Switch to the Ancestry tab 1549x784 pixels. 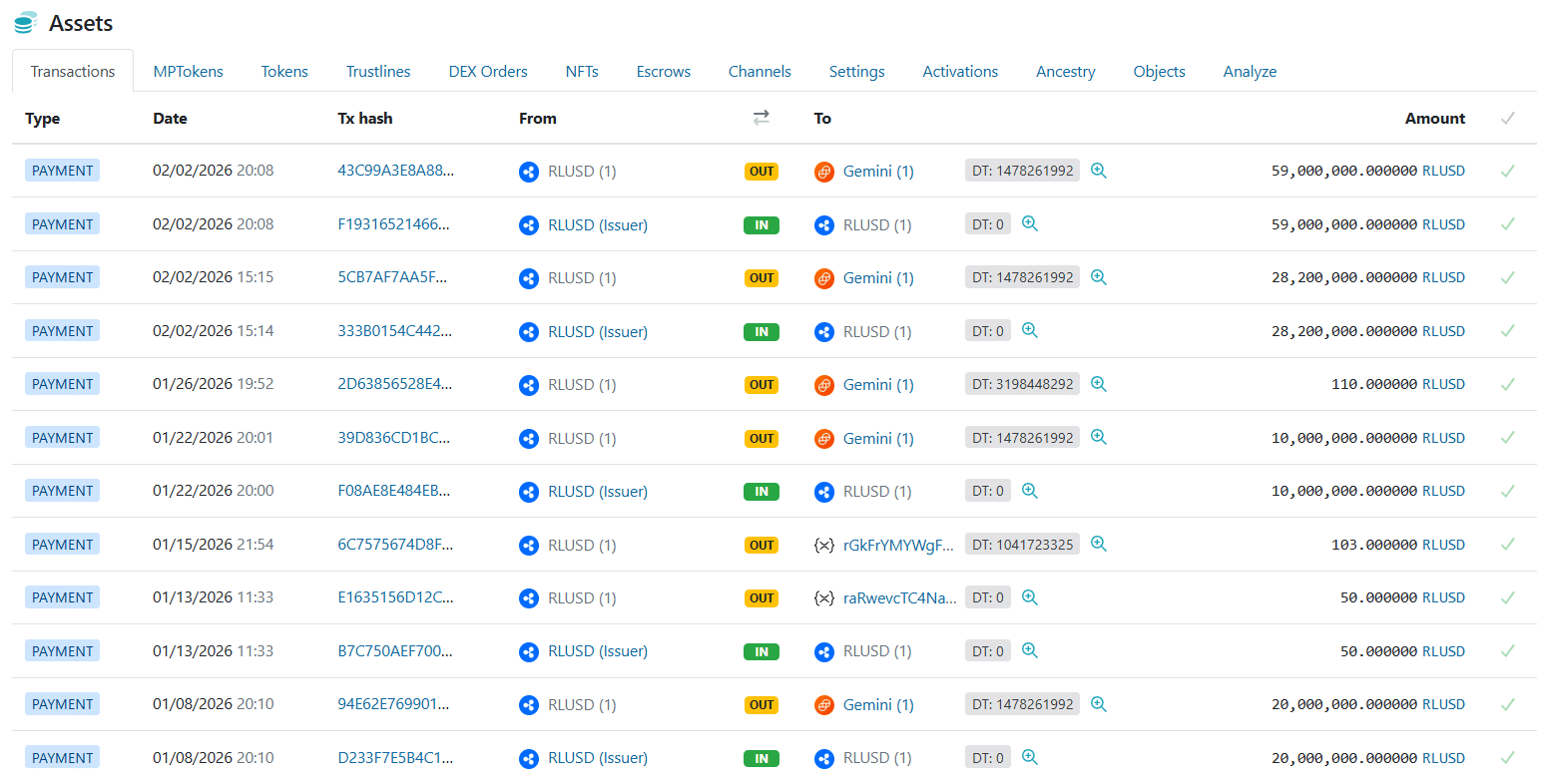point(1065,72)
